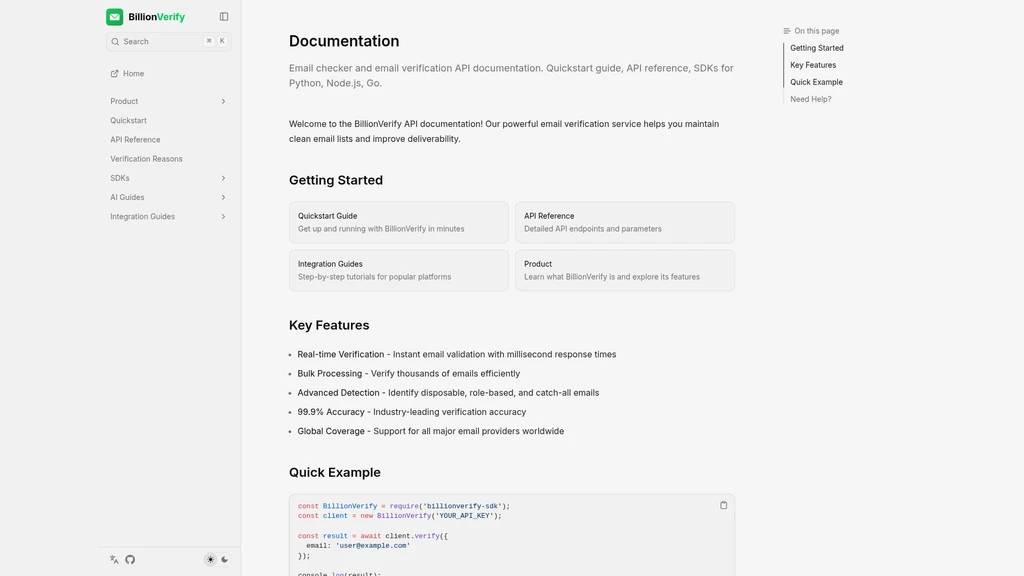Switch to light theme sun icon
1024x576 pixels.
pos(210,560)
